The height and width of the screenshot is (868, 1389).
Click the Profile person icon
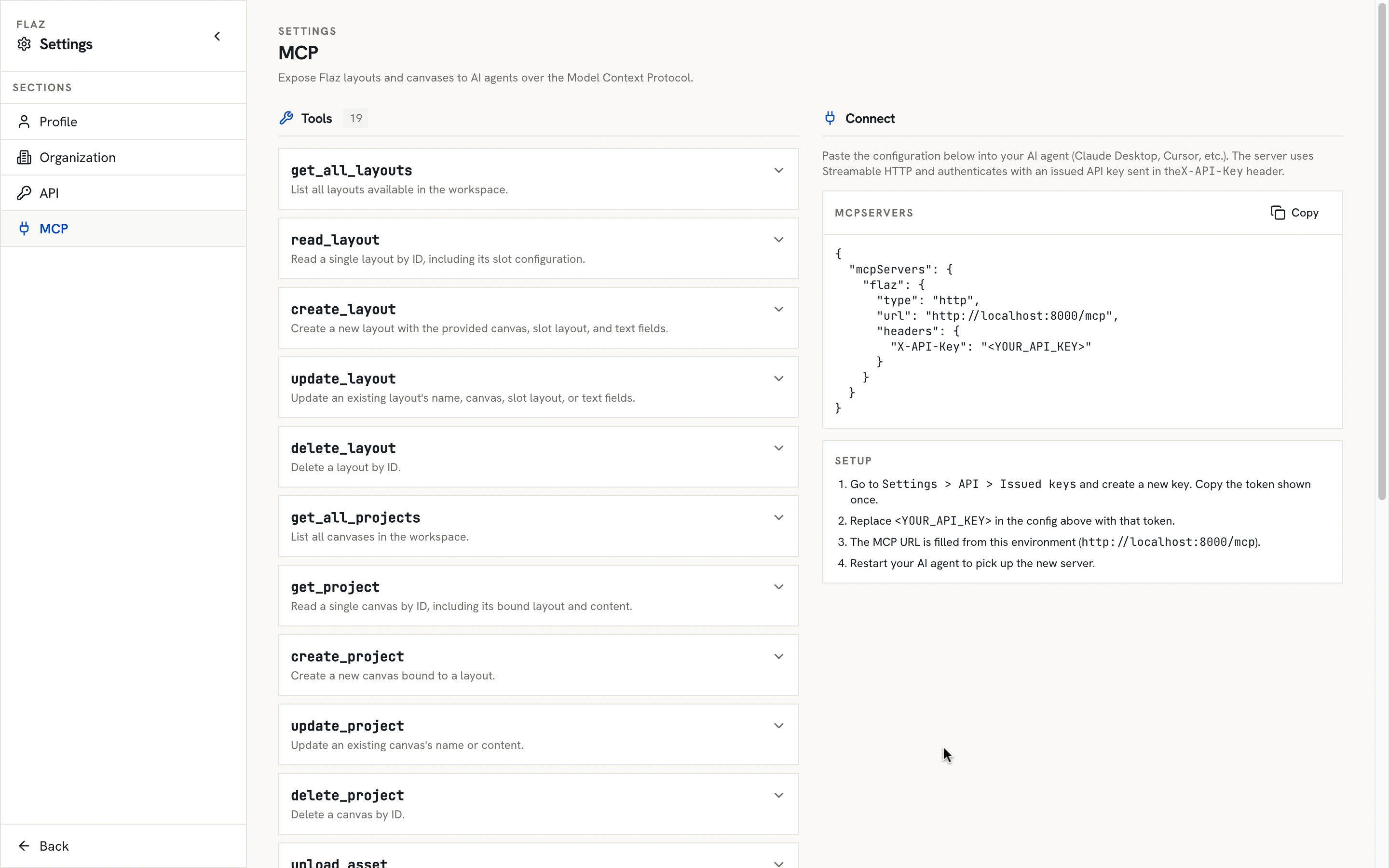point(24,122)
